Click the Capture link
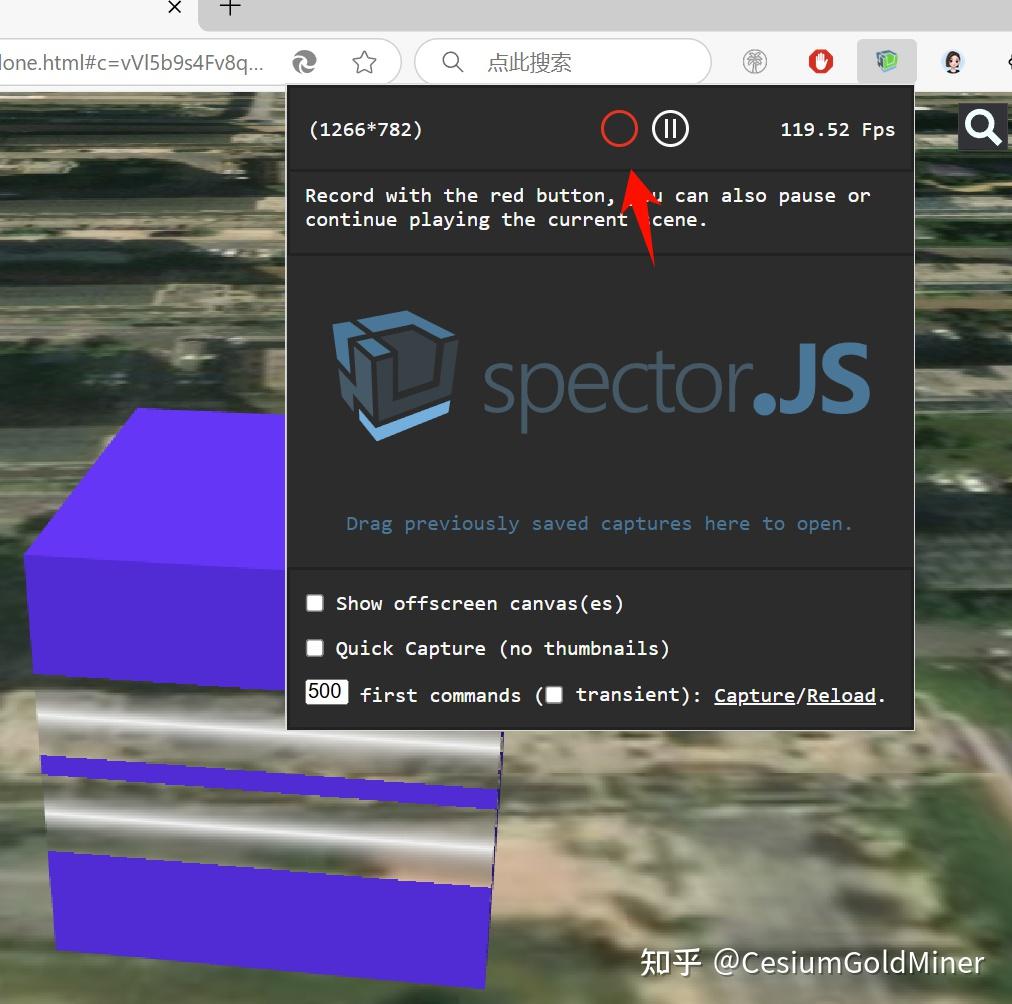1012x1004 pixels. click(x=754, y=695)
